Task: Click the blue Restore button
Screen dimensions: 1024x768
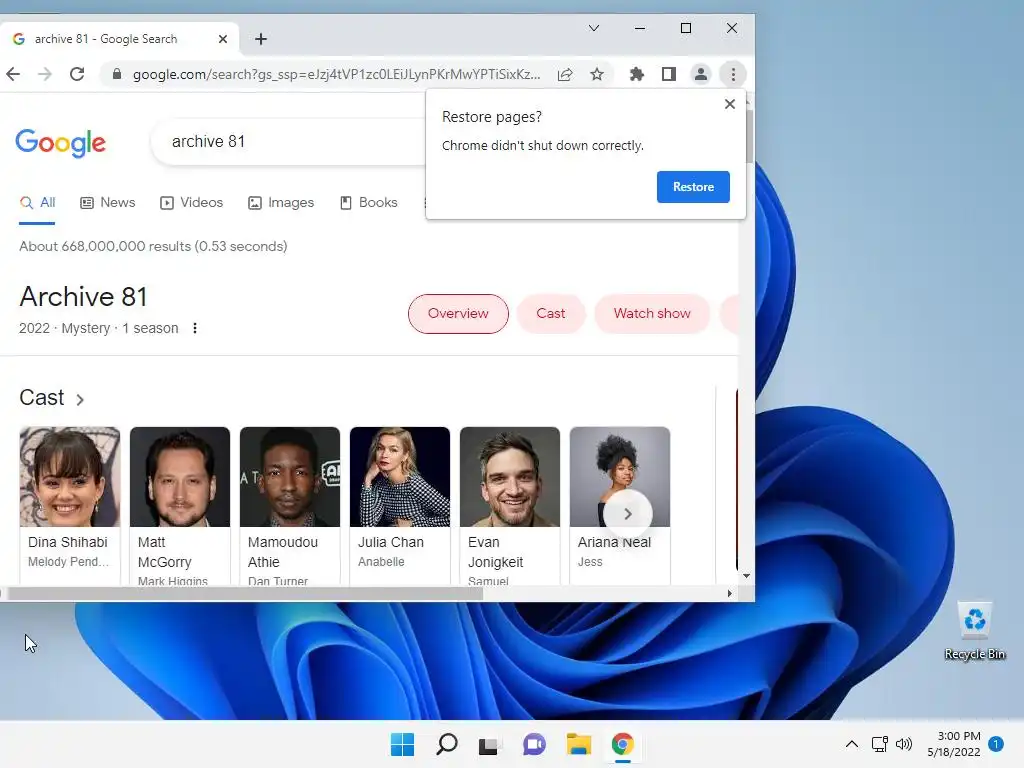Action: coord(693,187)
